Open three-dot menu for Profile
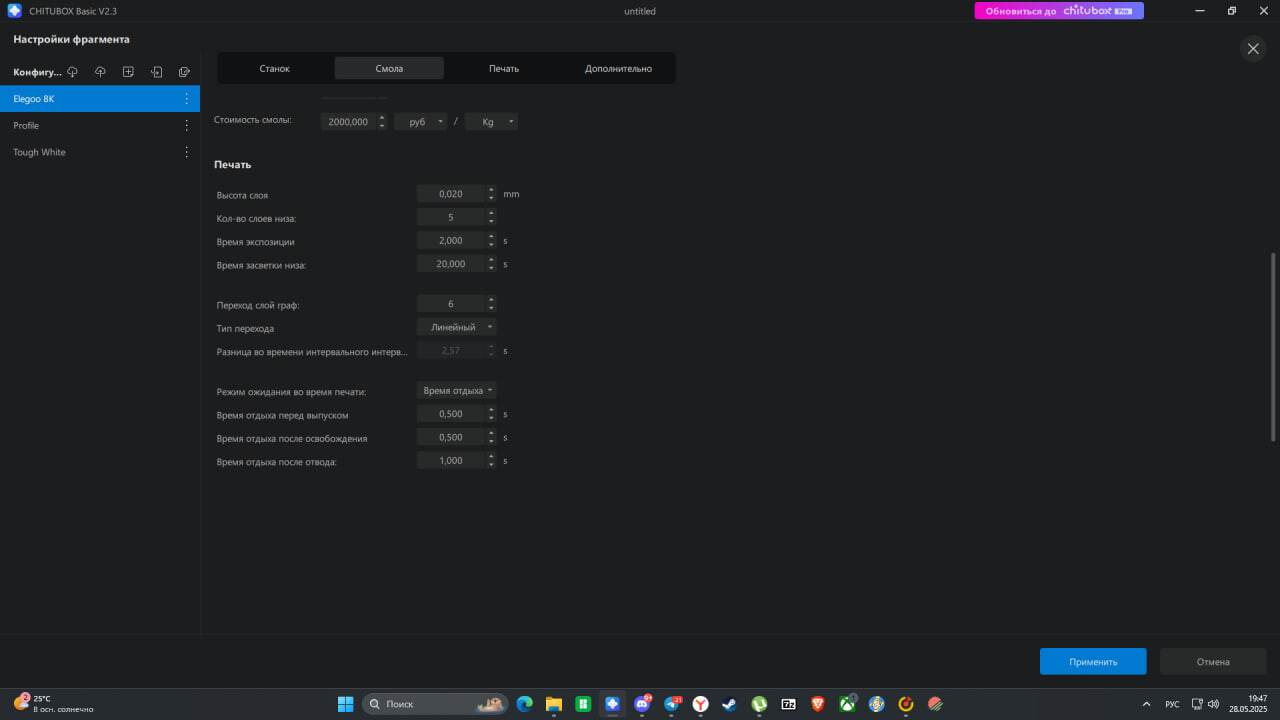The width and height of the screenshot is (1280, 720). 186,126
